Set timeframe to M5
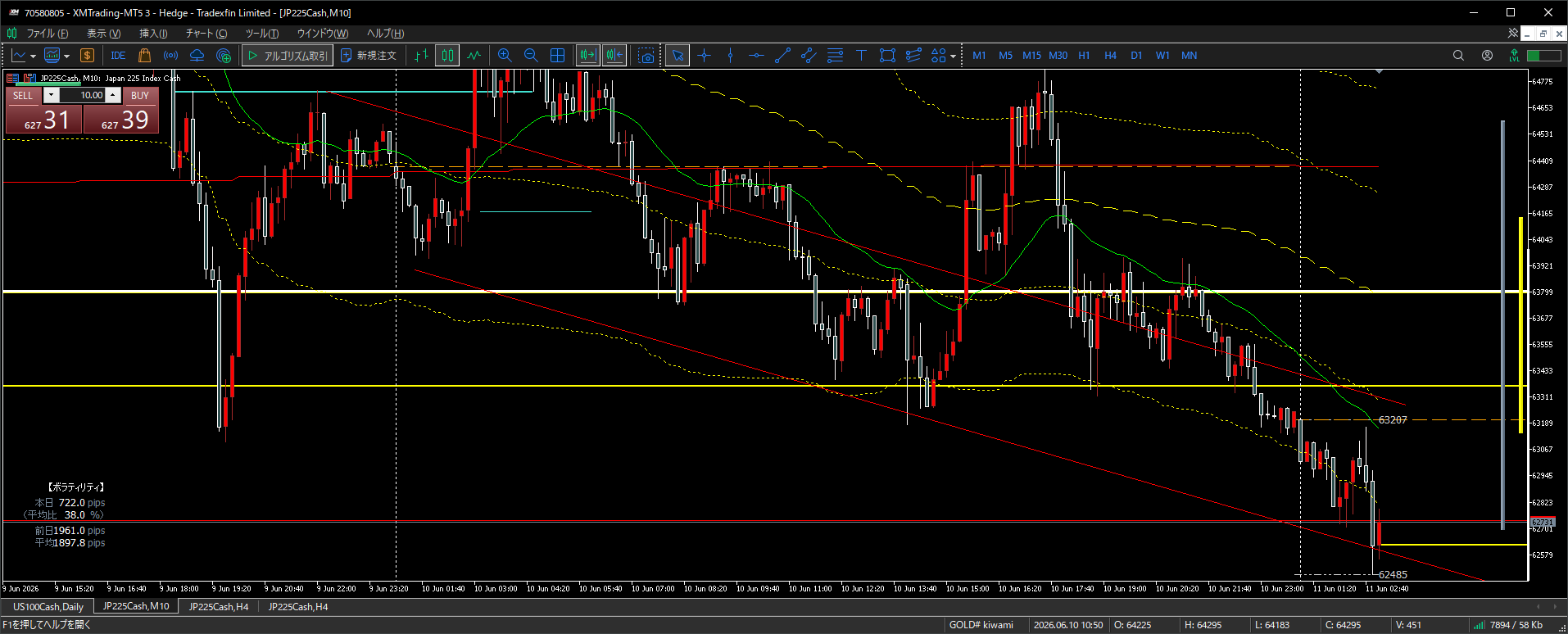This screenshot has width=1568, height=634. click(x=1005, y=56)
